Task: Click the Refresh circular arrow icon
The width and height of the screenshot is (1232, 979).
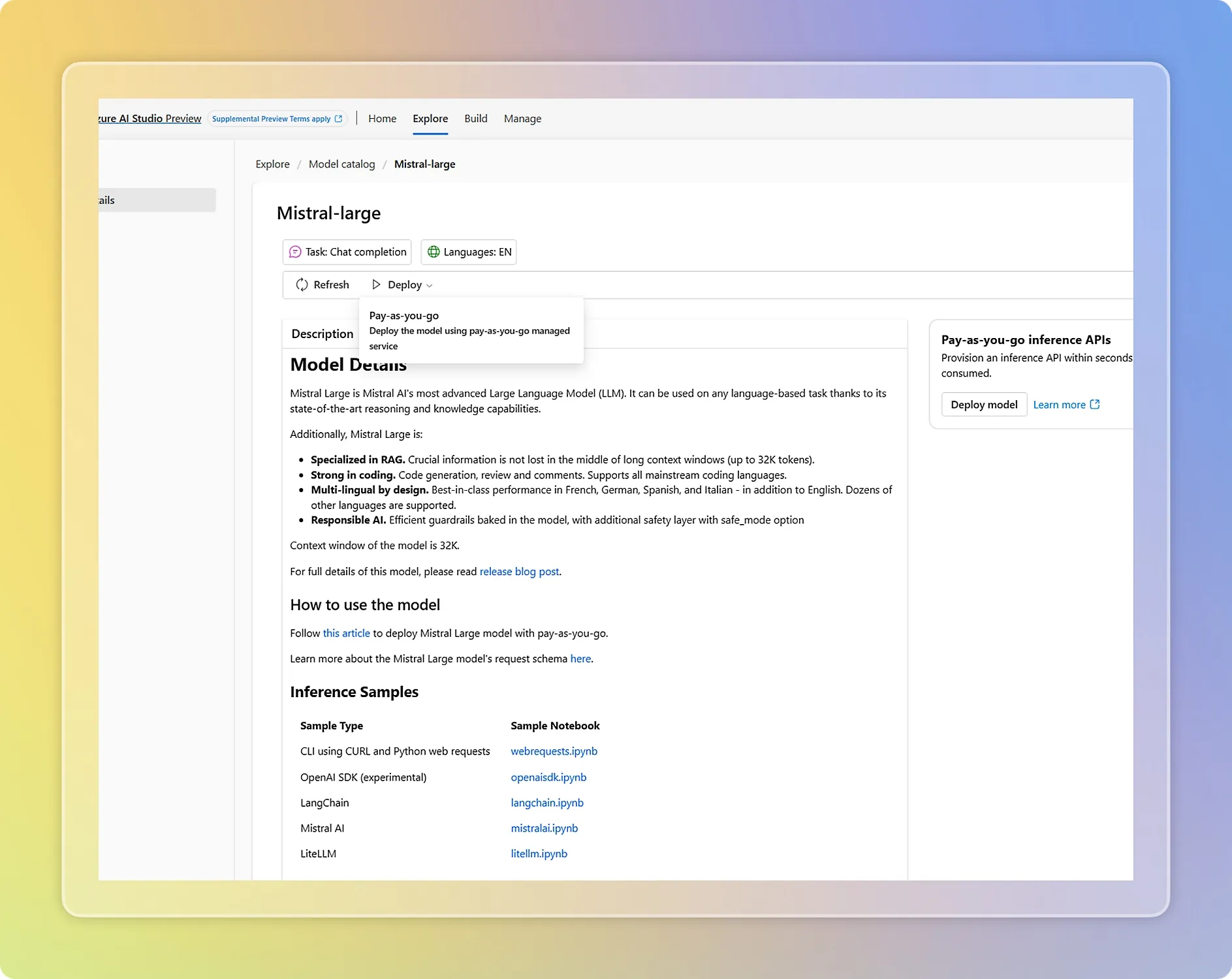Action: (x=302, y=285)
